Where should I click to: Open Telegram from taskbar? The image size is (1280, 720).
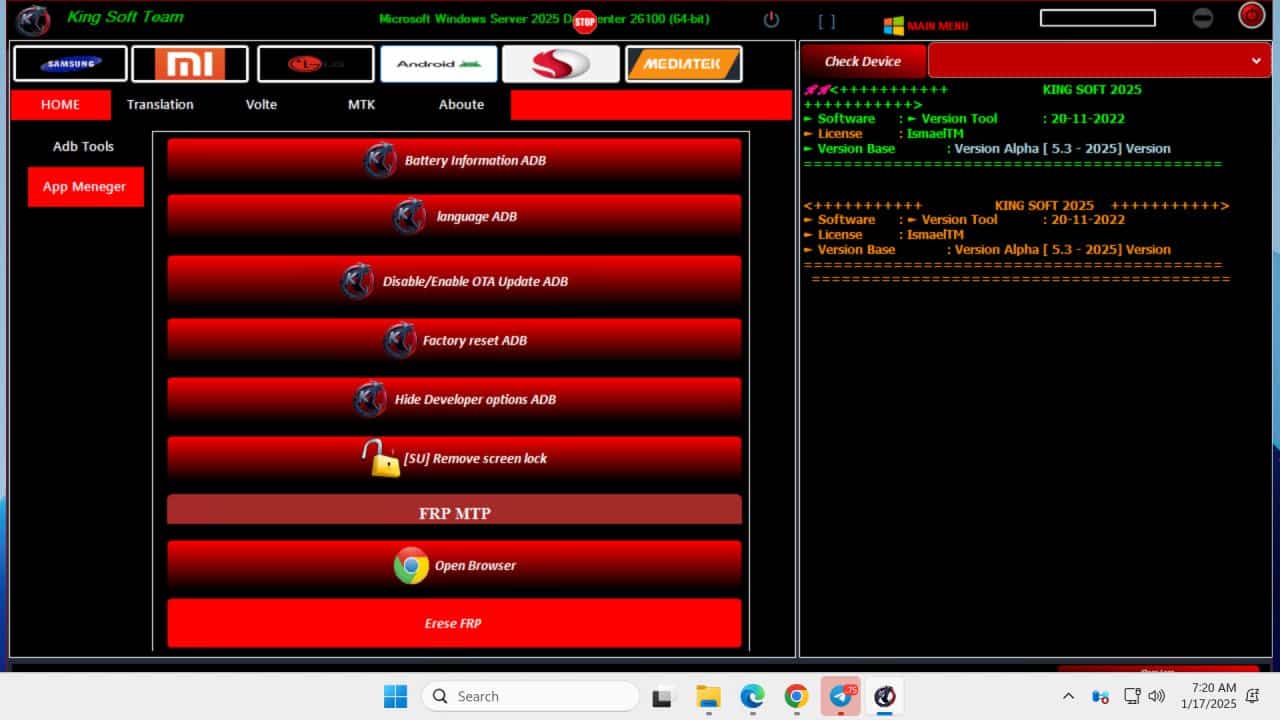[x=841, y=696]
